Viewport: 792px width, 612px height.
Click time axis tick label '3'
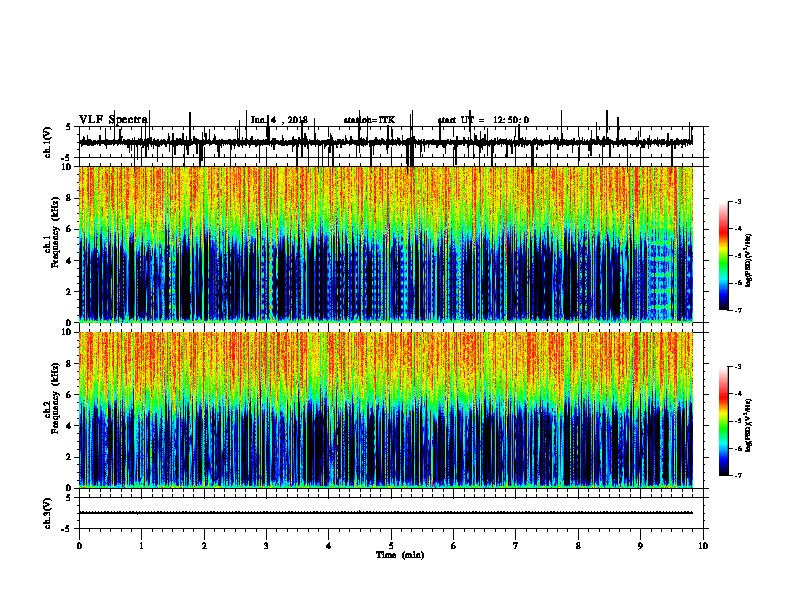tap(266, 546)
